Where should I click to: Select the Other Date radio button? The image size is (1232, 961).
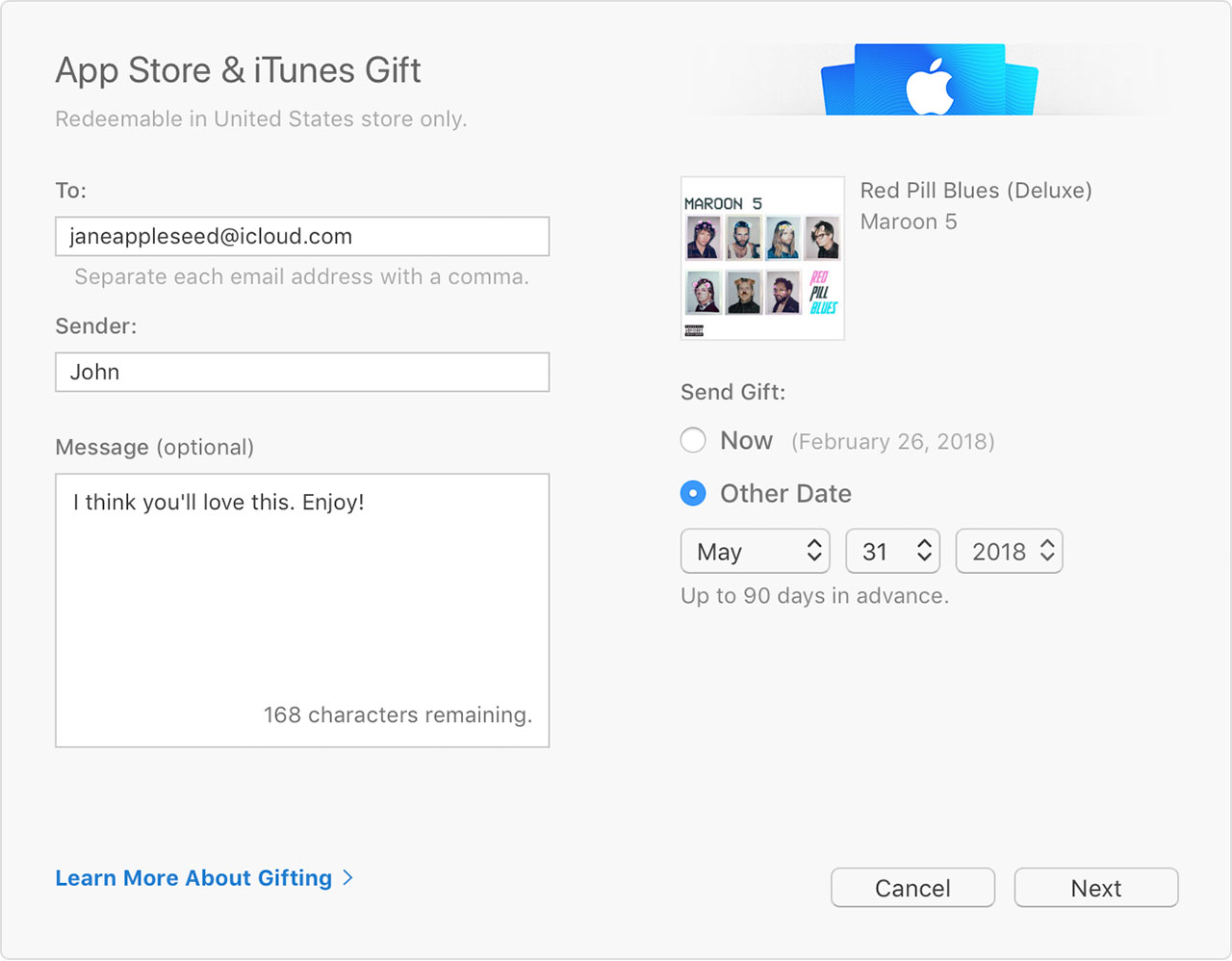(x=693, y=494)
